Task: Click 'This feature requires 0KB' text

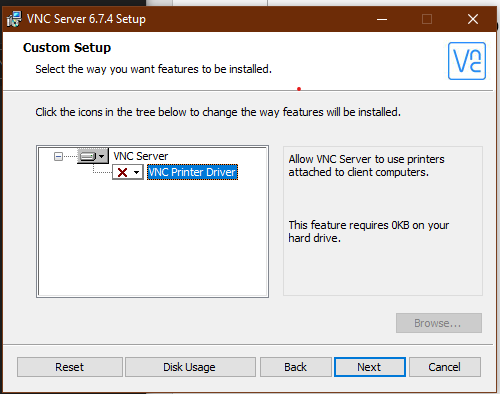Action: pos(369,232)
